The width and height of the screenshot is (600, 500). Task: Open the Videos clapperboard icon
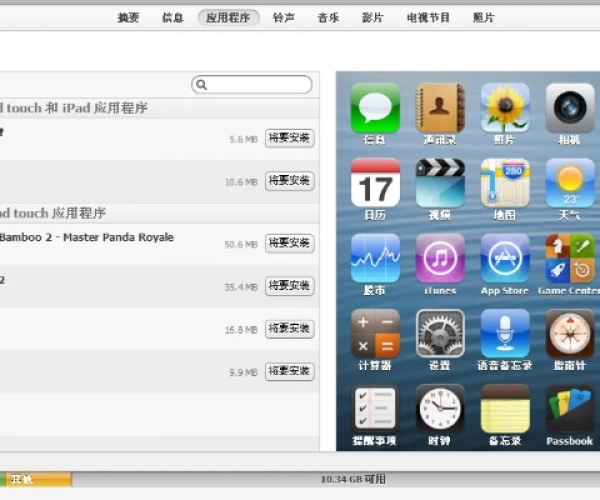click(x=440, y=183)
